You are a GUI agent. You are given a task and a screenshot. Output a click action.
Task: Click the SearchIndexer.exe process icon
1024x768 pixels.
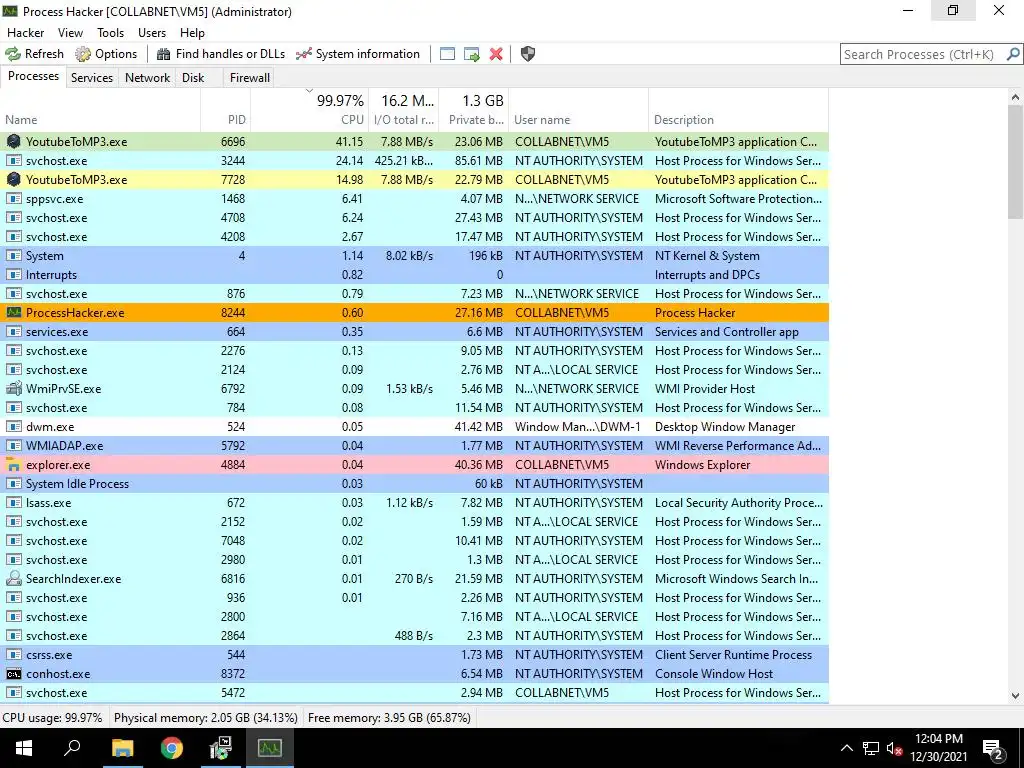[x=13, y=579]
